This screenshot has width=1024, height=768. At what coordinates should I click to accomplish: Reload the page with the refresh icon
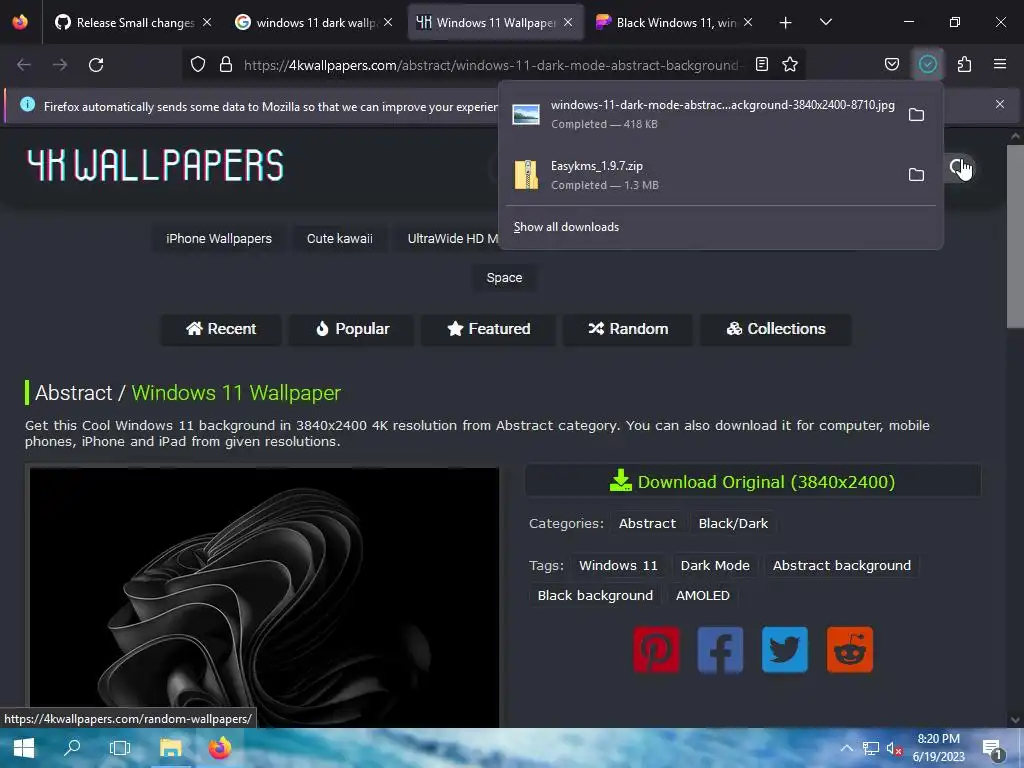pyautogui.click(x=96, y=65)
